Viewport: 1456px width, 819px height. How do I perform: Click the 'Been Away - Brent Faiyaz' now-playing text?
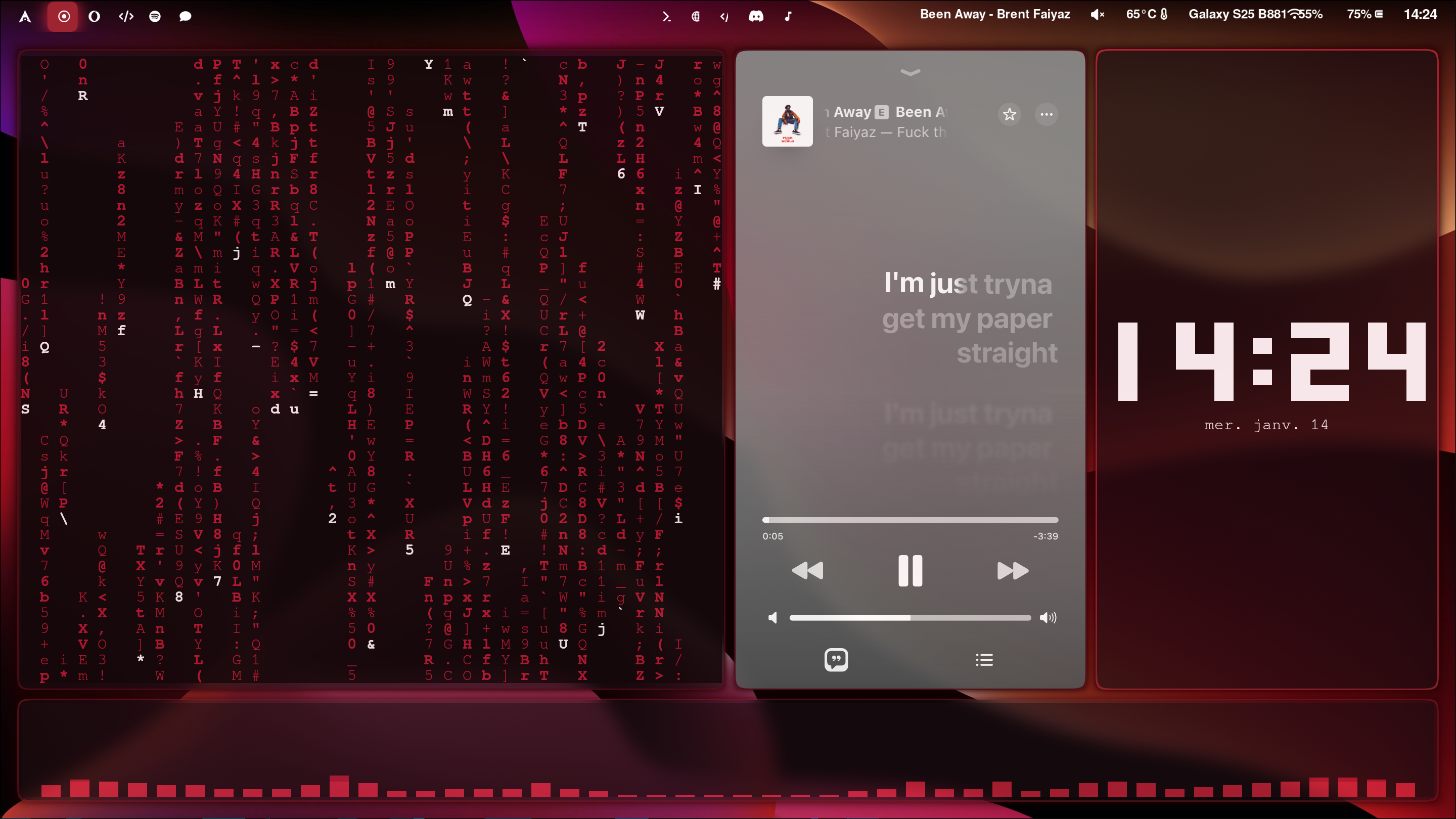click(995, 15)
